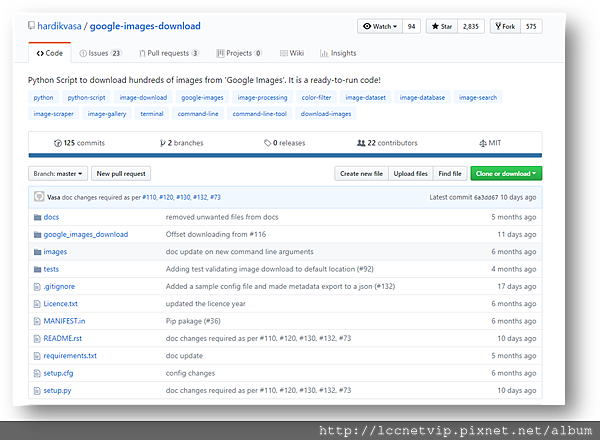
Task: Open commit message 'Offset downloading from #116'
Action: point(216,235)
